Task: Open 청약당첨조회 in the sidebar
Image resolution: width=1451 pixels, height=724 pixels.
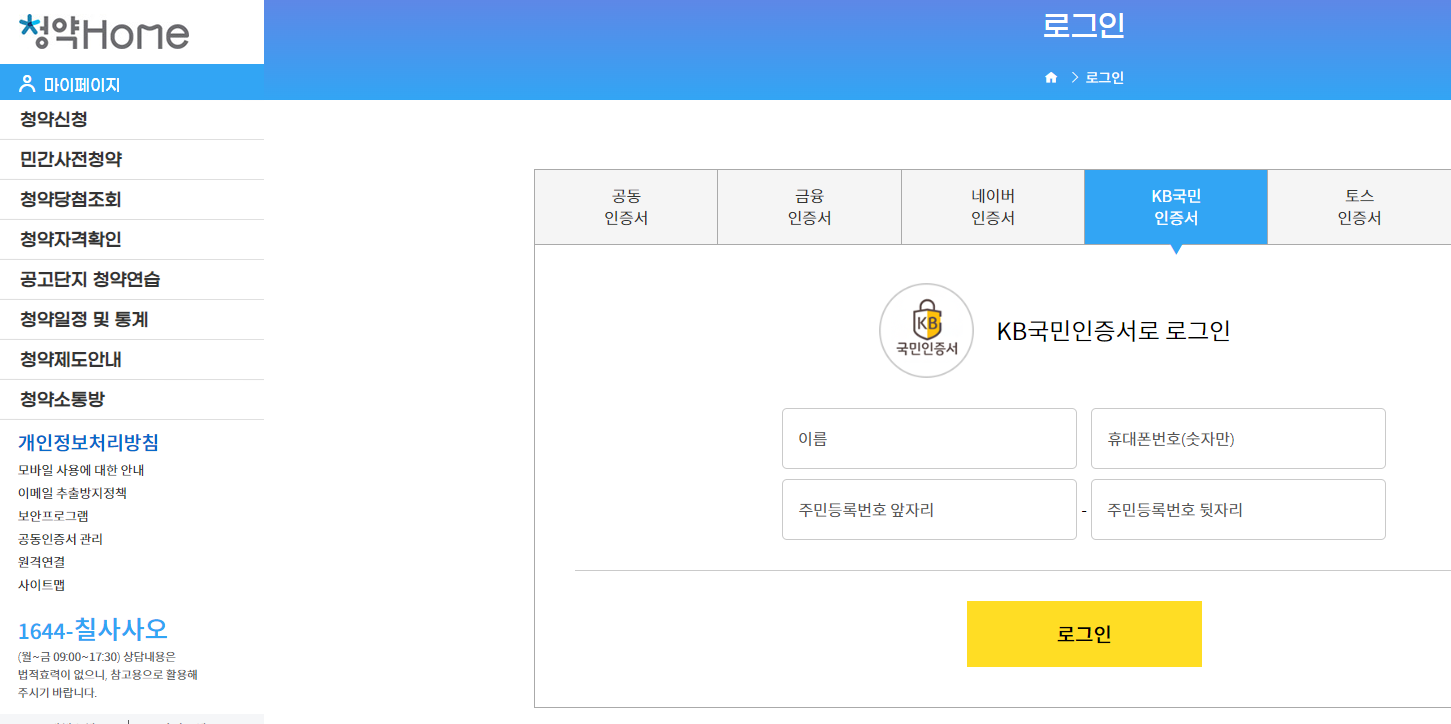Action: pos(132,200)
